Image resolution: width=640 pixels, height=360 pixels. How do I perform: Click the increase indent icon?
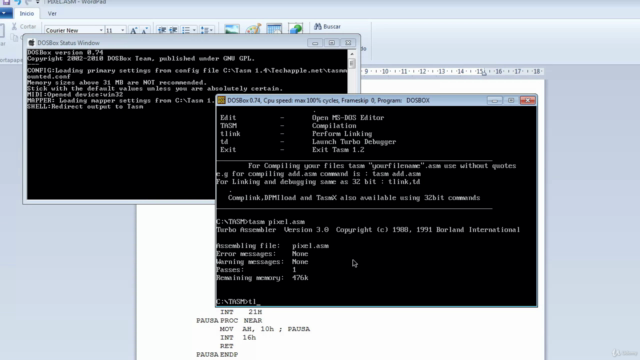[x=173, y=30]
